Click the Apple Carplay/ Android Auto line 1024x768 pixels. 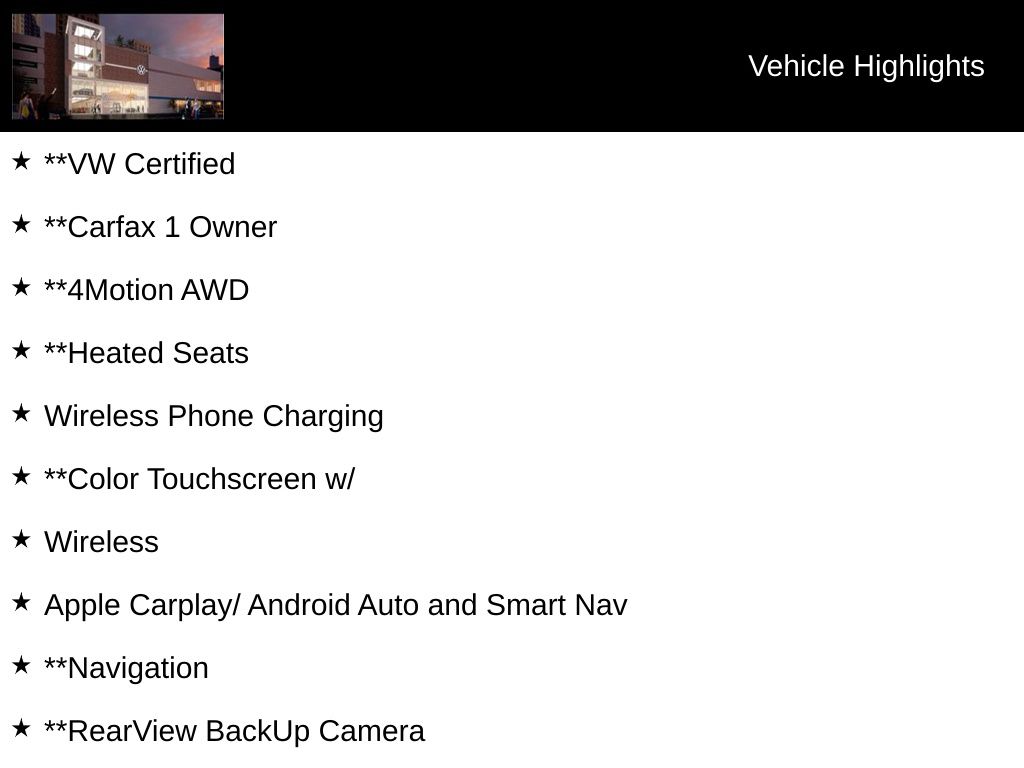pos(335,605)
